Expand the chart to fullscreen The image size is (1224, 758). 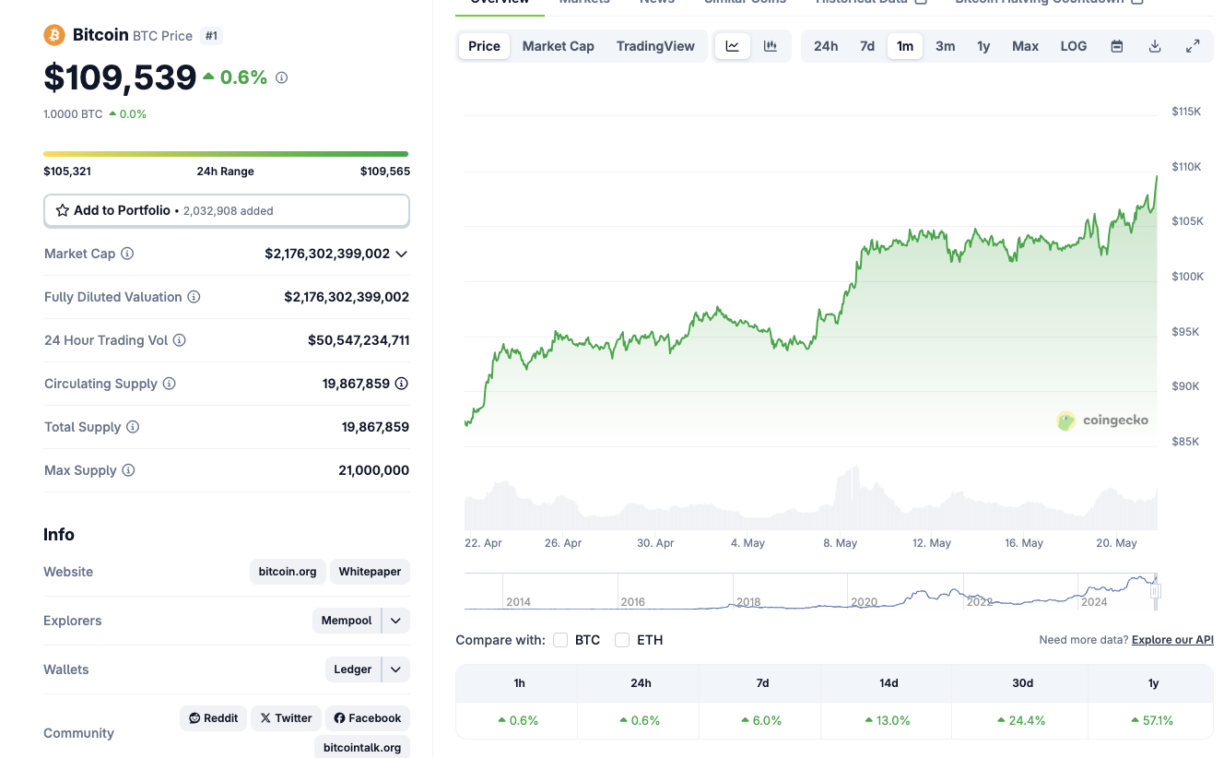(x=1191, y=45)
